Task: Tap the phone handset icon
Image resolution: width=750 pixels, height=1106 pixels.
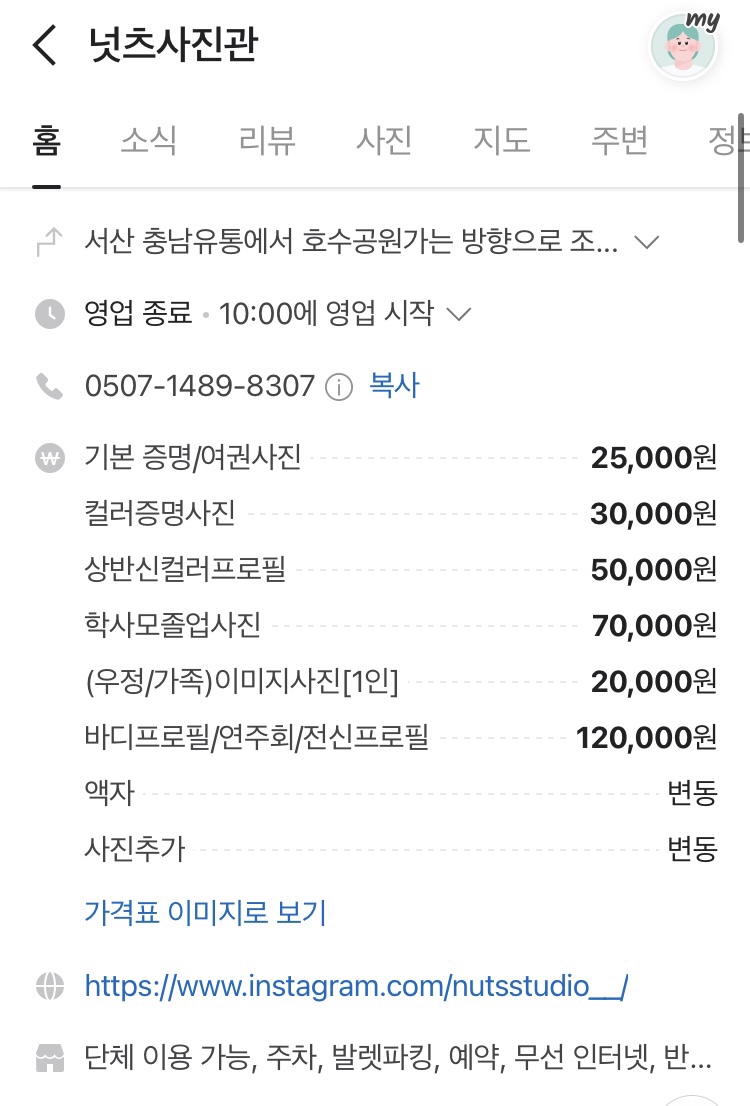Action: coord(49,386)
